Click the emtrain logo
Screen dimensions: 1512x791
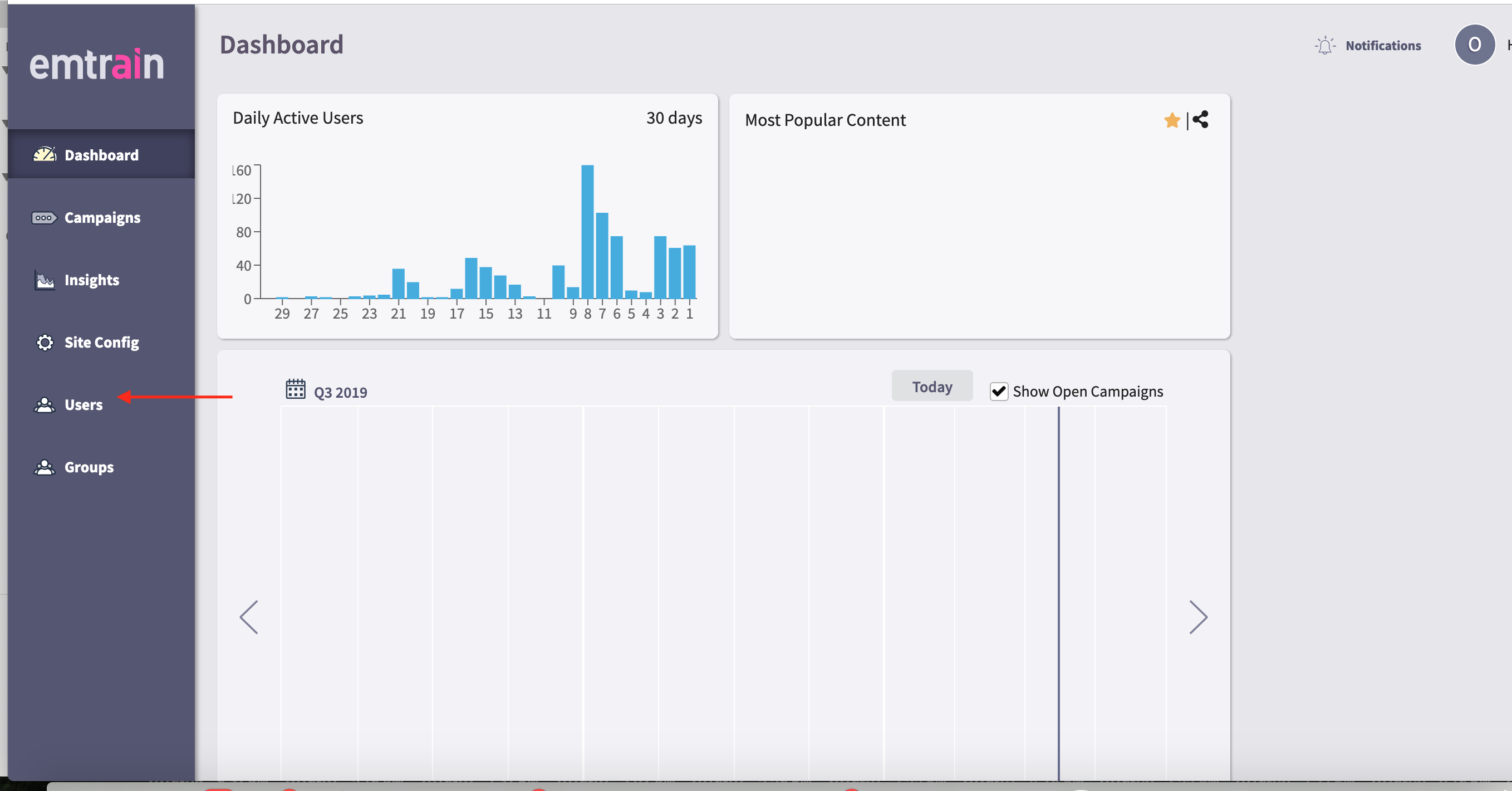tap(97, 64)
